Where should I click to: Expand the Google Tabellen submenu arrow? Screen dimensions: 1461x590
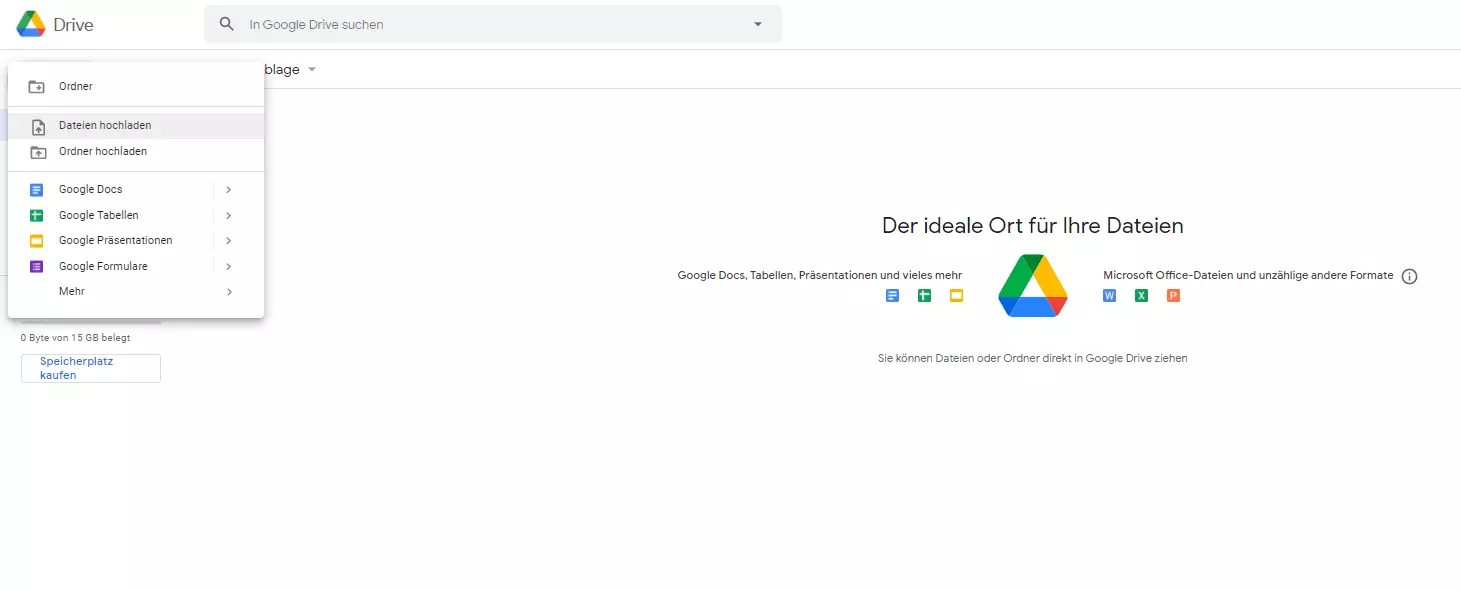(x=229, y=215)
